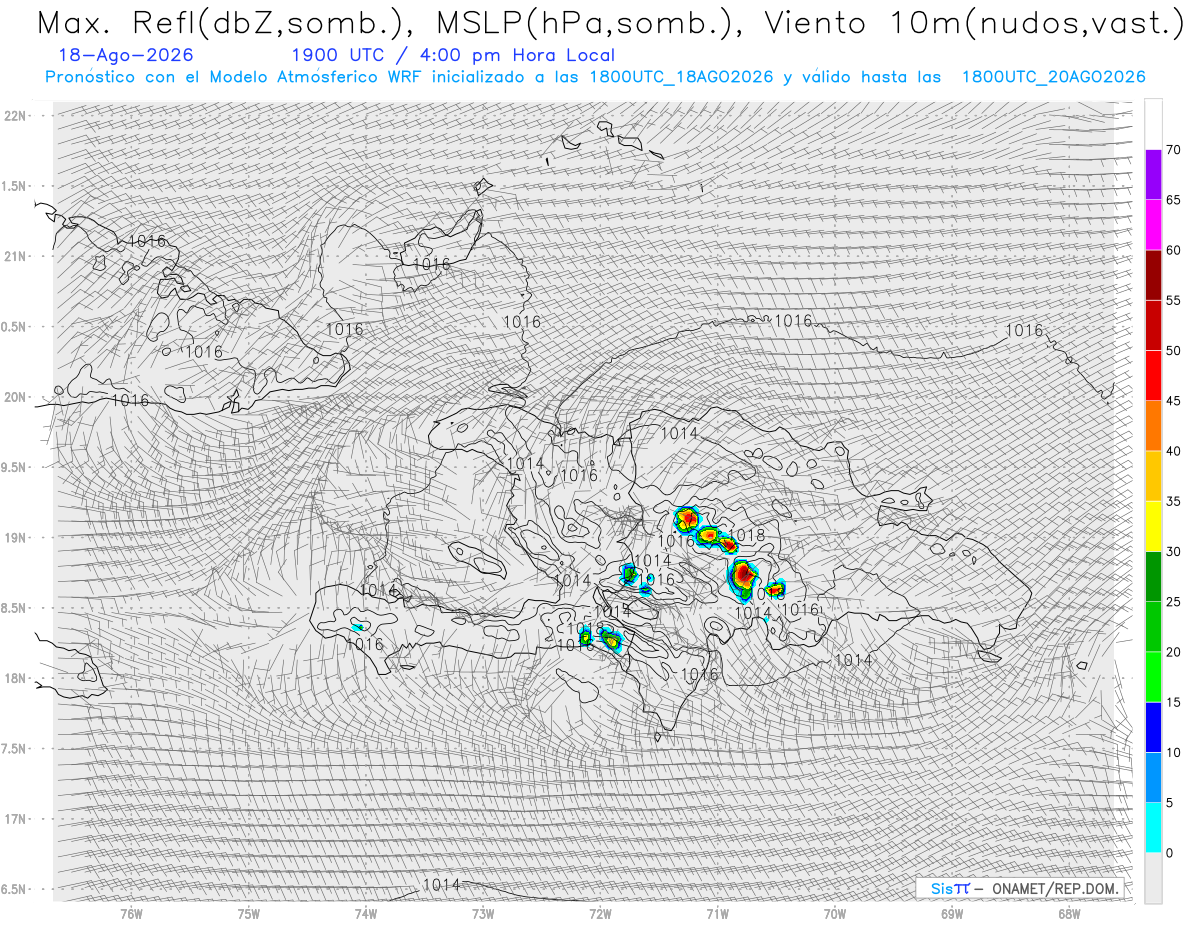Click the "21N" latitude label
1200x927 pixels.
tap(15, 256)
